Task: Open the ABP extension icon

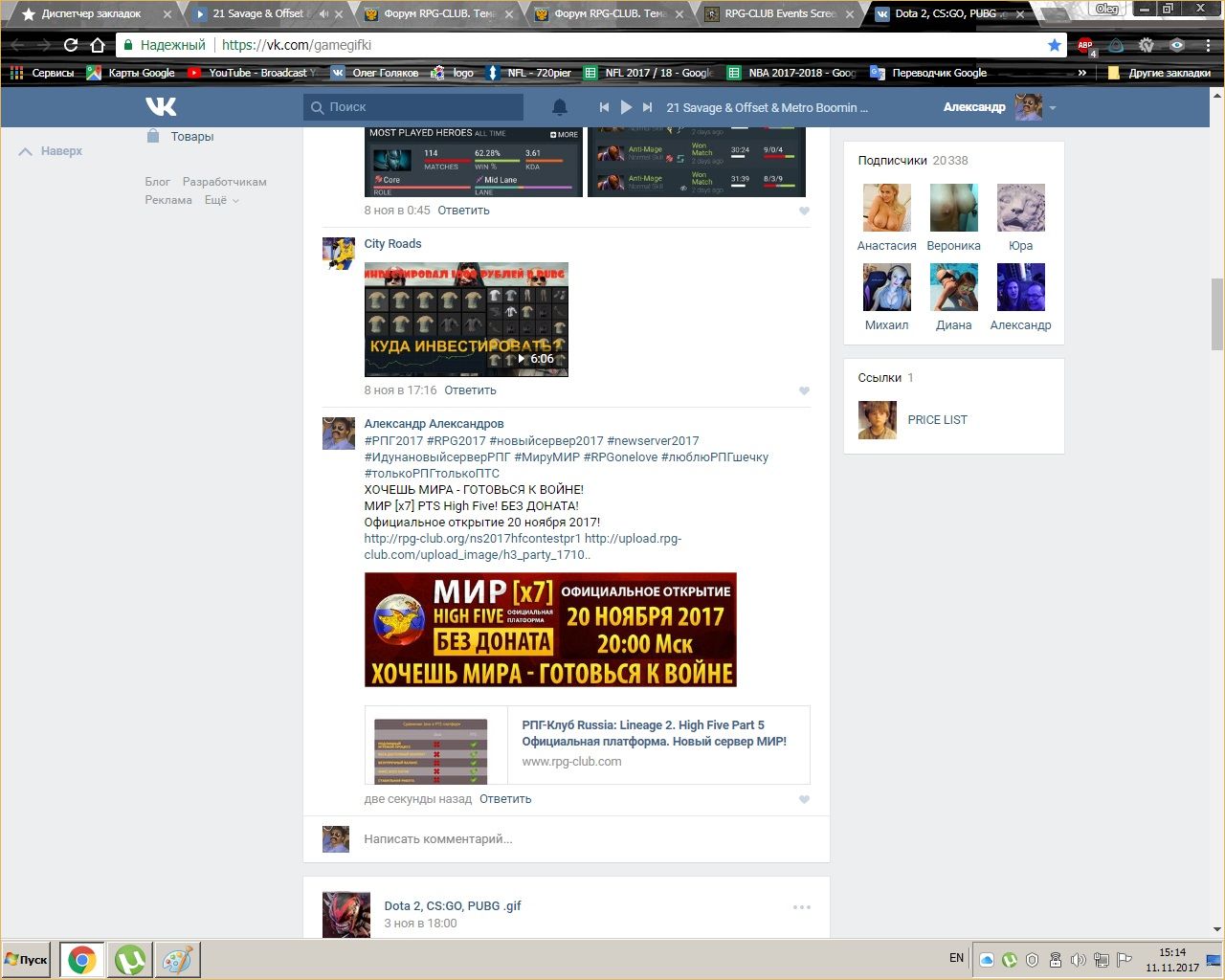Action: coord(1085,45)
